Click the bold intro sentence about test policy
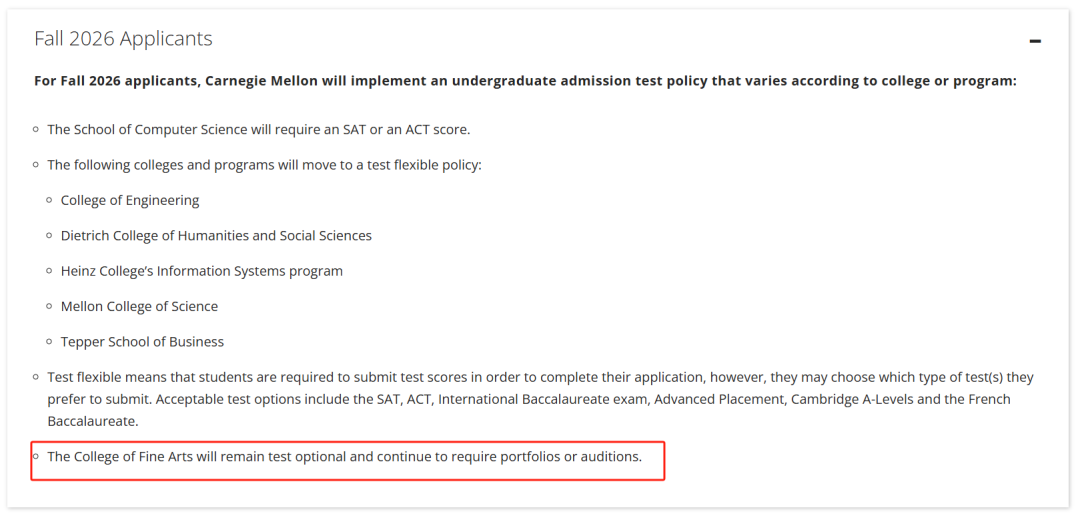1080x518 pixels. tap(526, 81)
